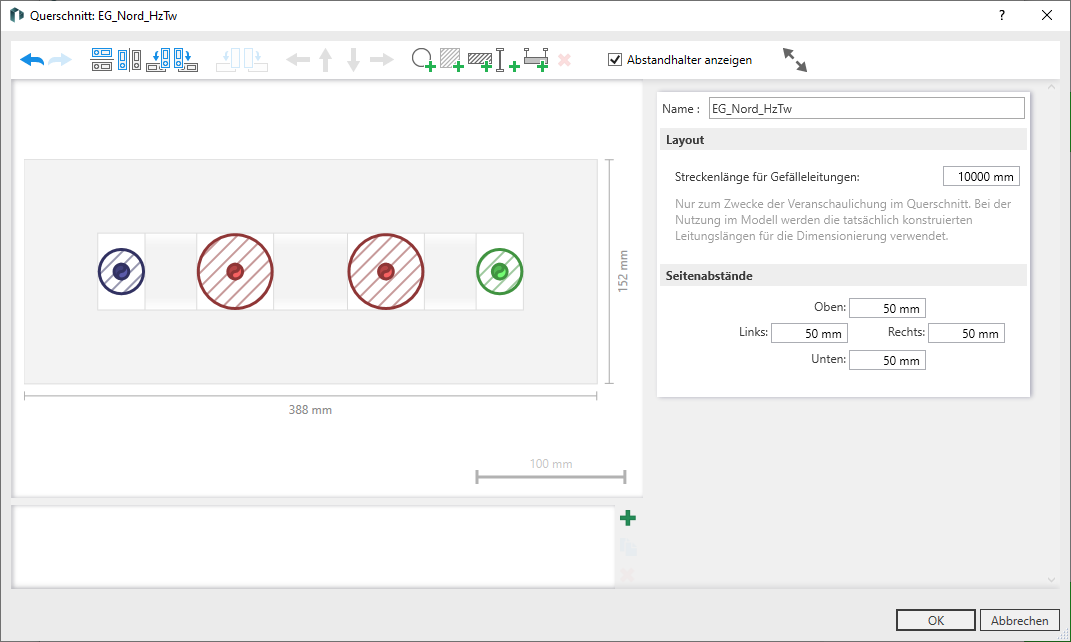This screenshot has width=1071, height=642.
Task: Click the blue undo arrow
Action: (32, 60)
